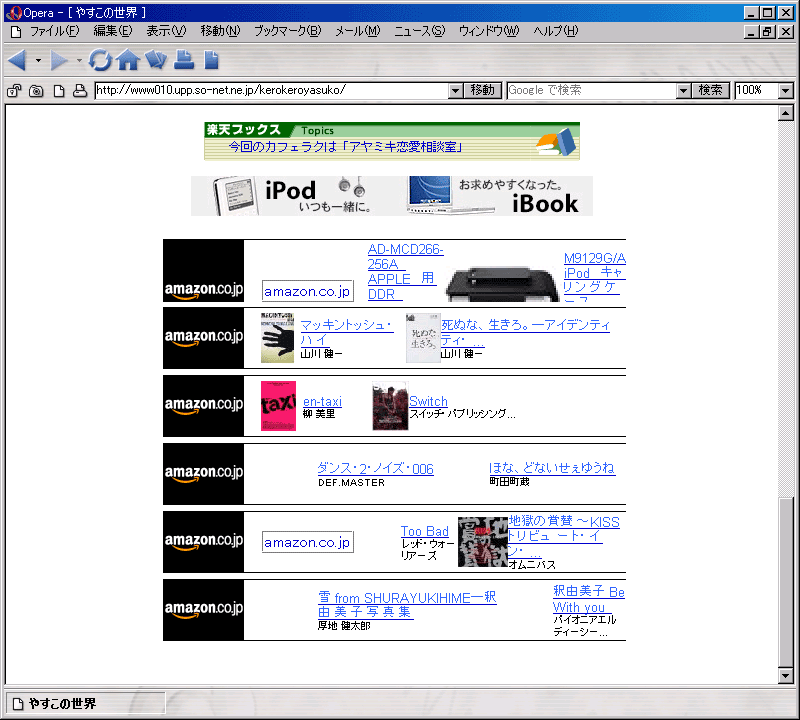This screenshot has width=800, height=720.
Task: Click the pink taxi magazine cover
Action: (278, 406)
